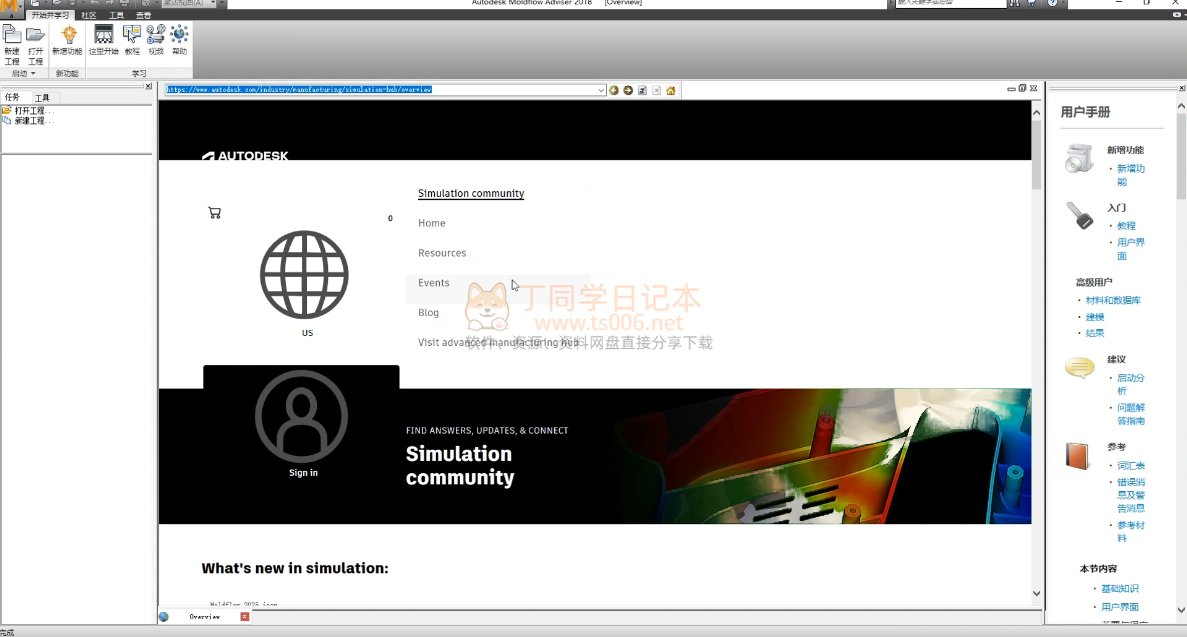Click the 打开工程 (Open Project) ribbon icon
This screenshot has height=637, width=1187.
pyautogui.click(x=35, y=40)
